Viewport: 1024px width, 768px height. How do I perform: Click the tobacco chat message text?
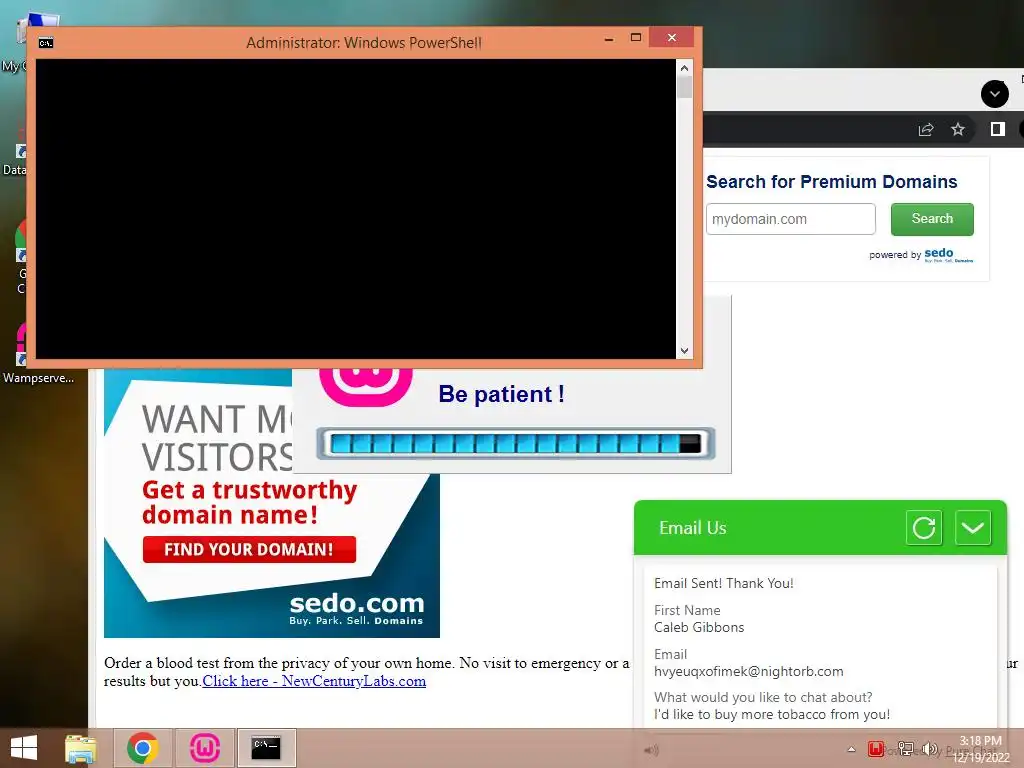(x=772, y=714)
